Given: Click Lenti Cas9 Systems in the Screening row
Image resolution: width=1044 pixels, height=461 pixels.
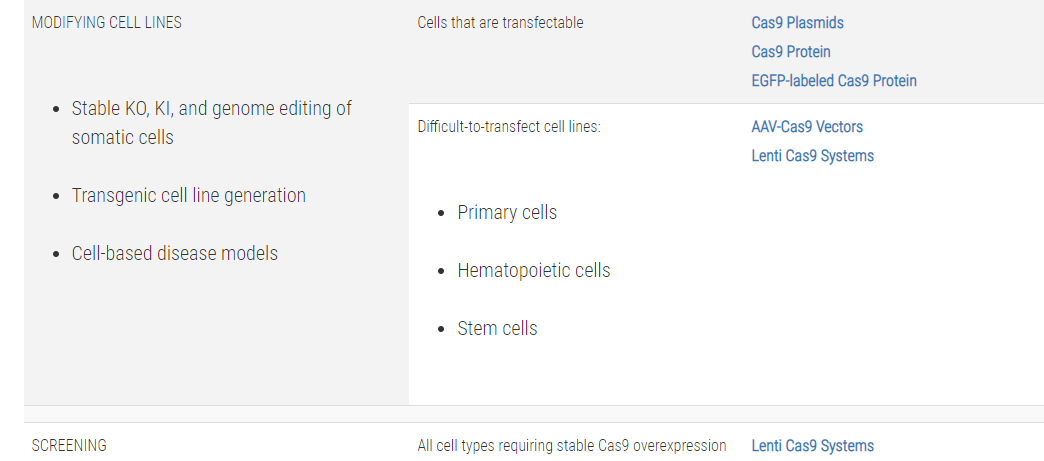Looking at the screenshot, I should [812, 446].
